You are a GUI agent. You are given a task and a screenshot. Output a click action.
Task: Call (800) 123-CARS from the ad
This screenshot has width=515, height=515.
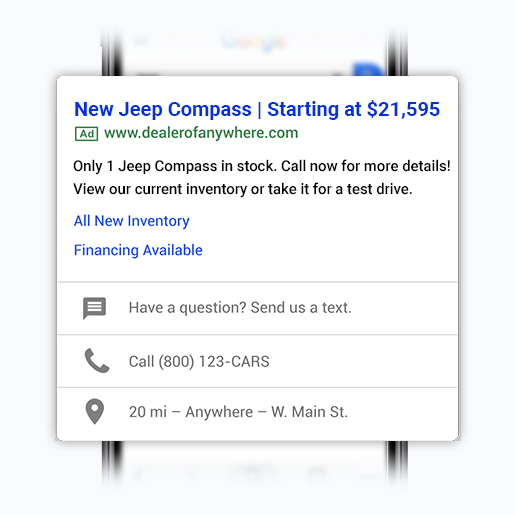[x=199, y=362]
